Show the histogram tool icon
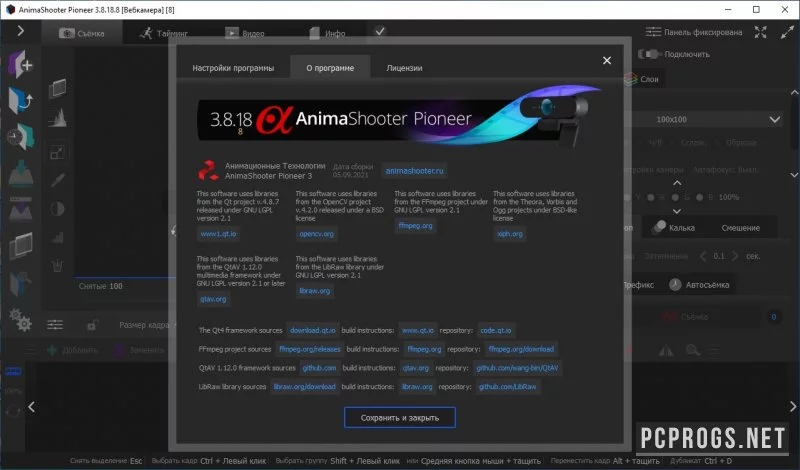This screenshot has height=470, width=800. (58, 118)
